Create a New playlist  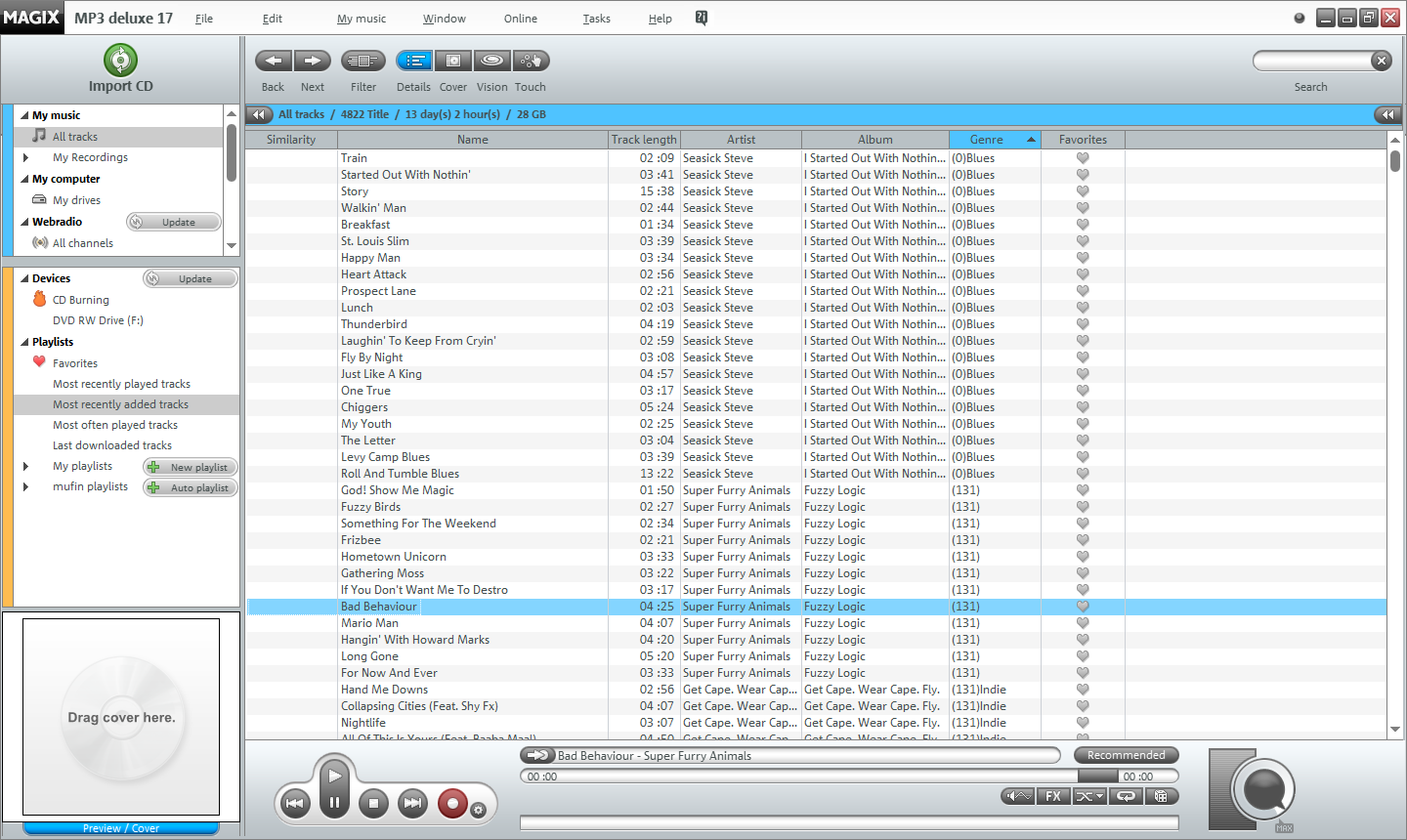pyautogui.click(x=191, y=467)
